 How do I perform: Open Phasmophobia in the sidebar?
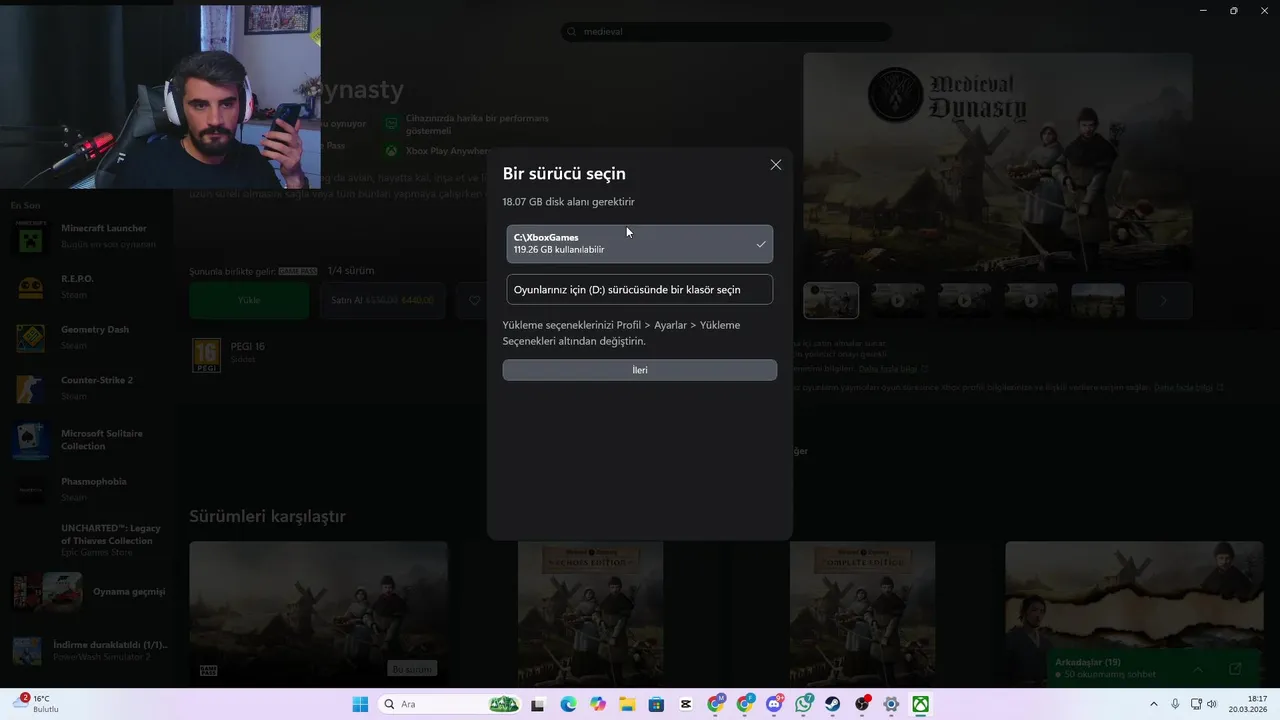click(88, 489)
